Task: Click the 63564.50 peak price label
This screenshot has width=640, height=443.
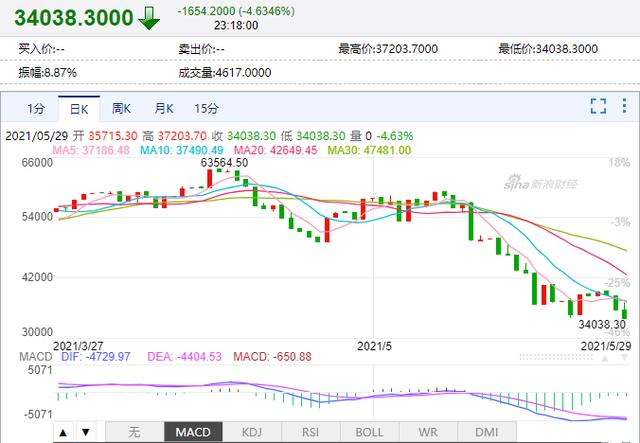Action: pos(224,163)
